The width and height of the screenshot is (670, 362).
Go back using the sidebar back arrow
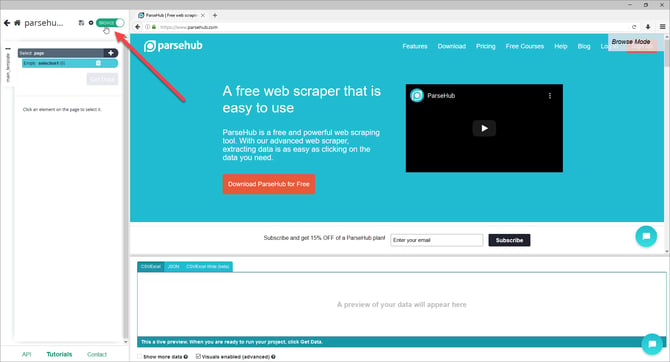point(7,23)
